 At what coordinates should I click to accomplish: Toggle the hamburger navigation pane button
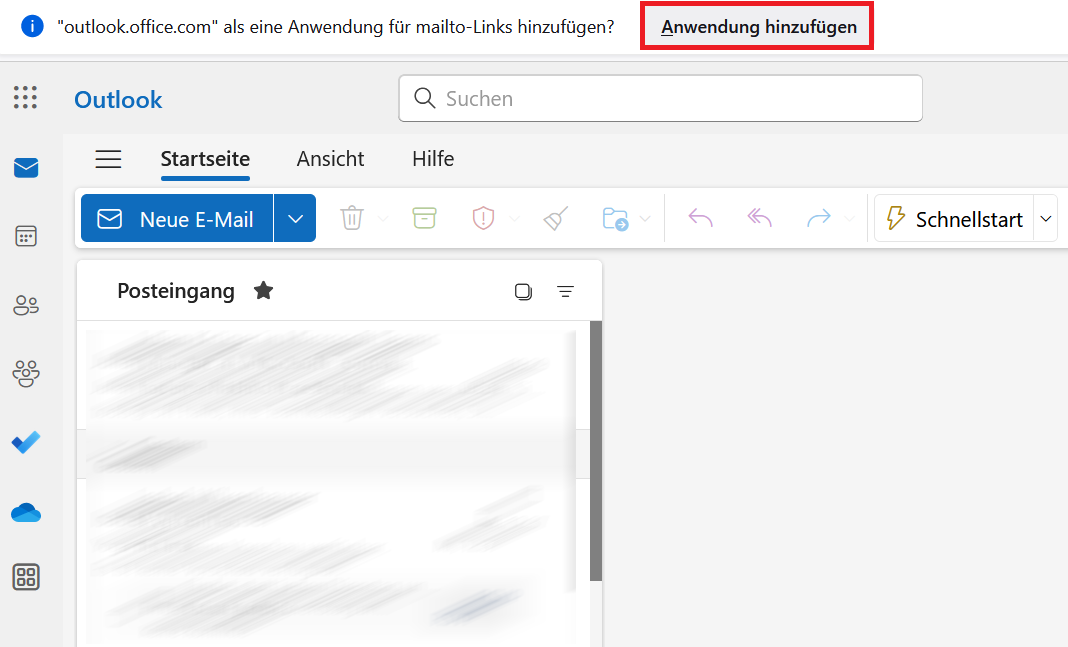coord(108,159)
